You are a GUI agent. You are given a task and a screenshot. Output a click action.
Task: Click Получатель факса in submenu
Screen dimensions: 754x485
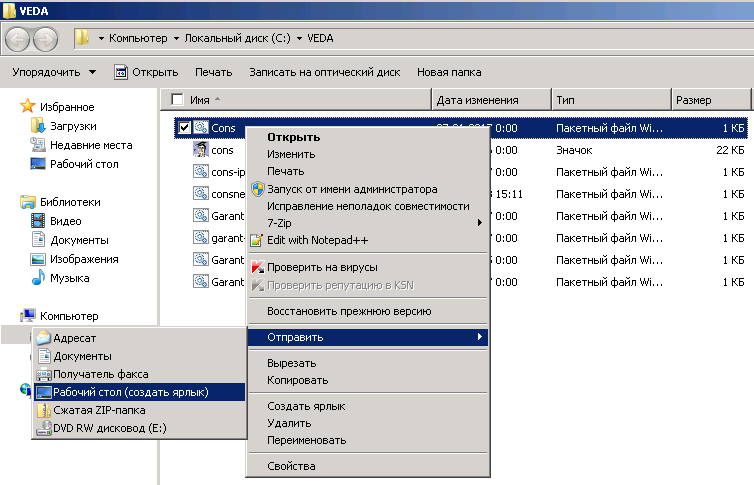(101, 374)
